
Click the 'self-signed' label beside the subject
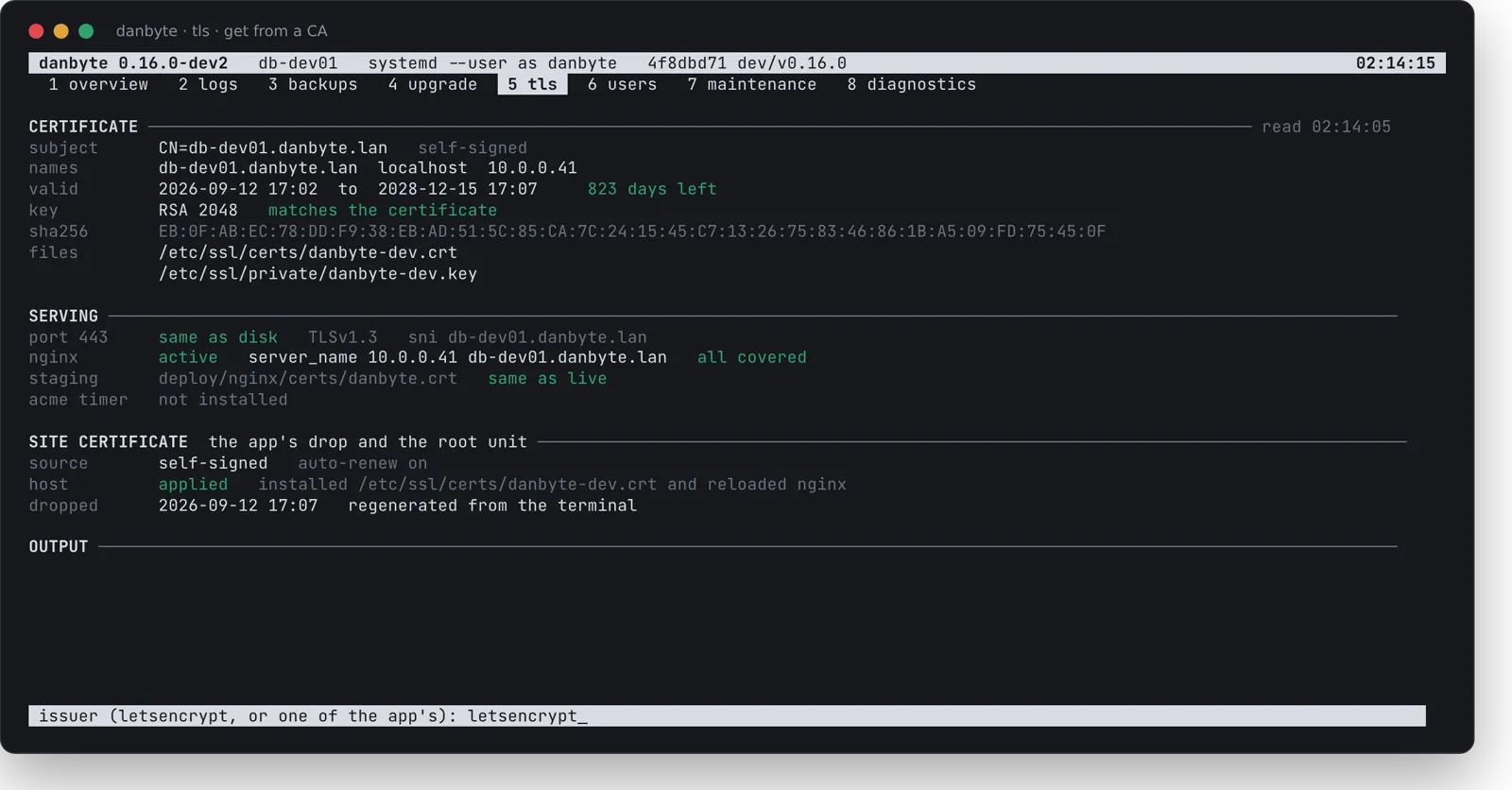pos(472,147)
